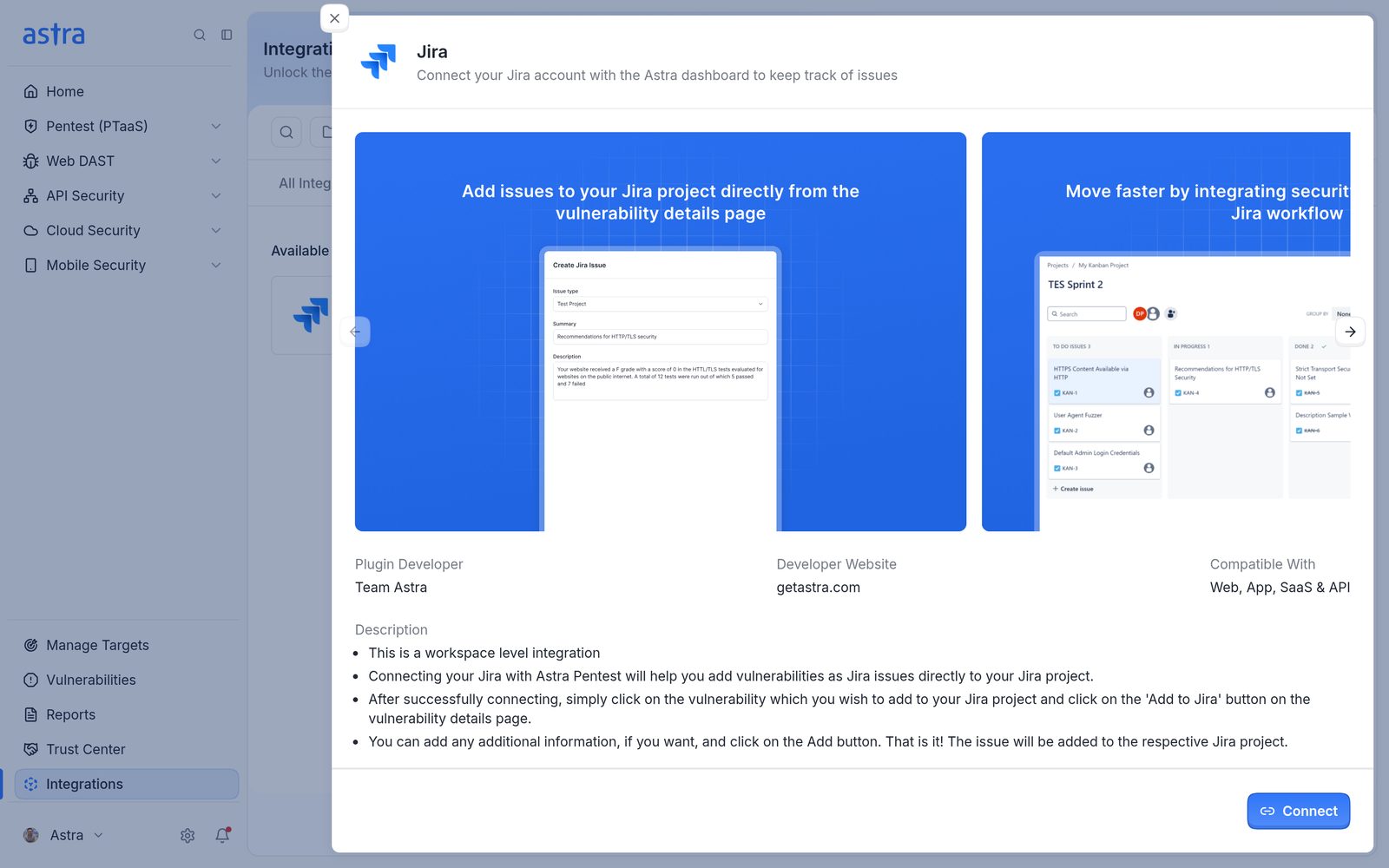1389x868 pixels.
Task: Click 'This is a workspace level integration' text
Action: click(x=484, y=653)
